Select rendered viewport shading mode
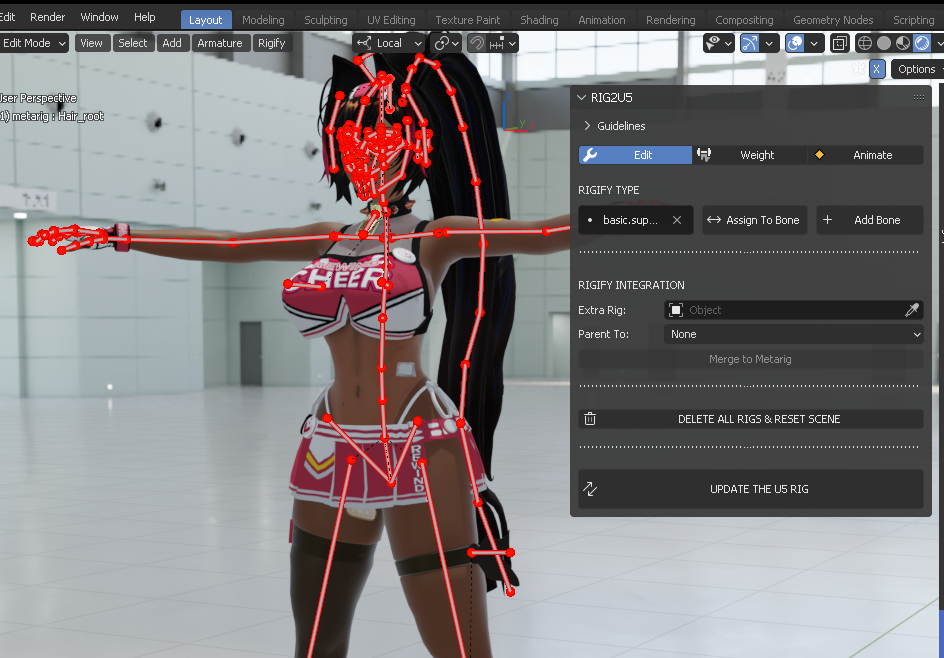The width and height of the screenshot is (944, 658). pos(920,43)
